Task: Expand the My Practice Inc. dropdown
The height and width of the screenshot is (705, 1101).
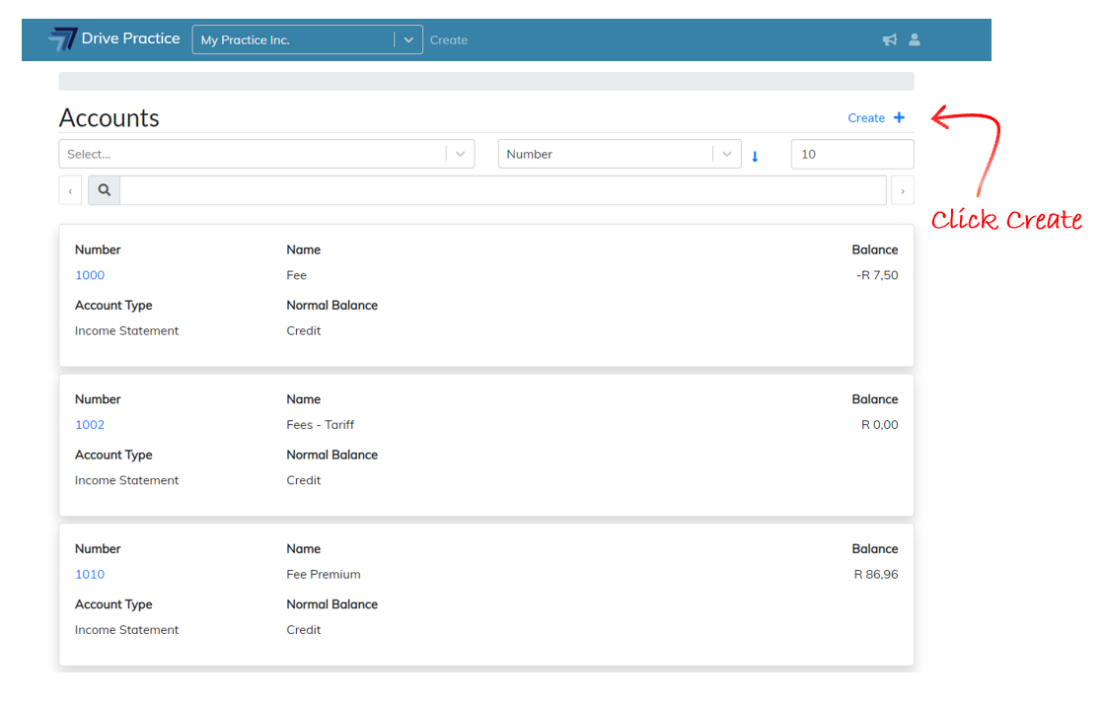Action: (x=408, y=40)
